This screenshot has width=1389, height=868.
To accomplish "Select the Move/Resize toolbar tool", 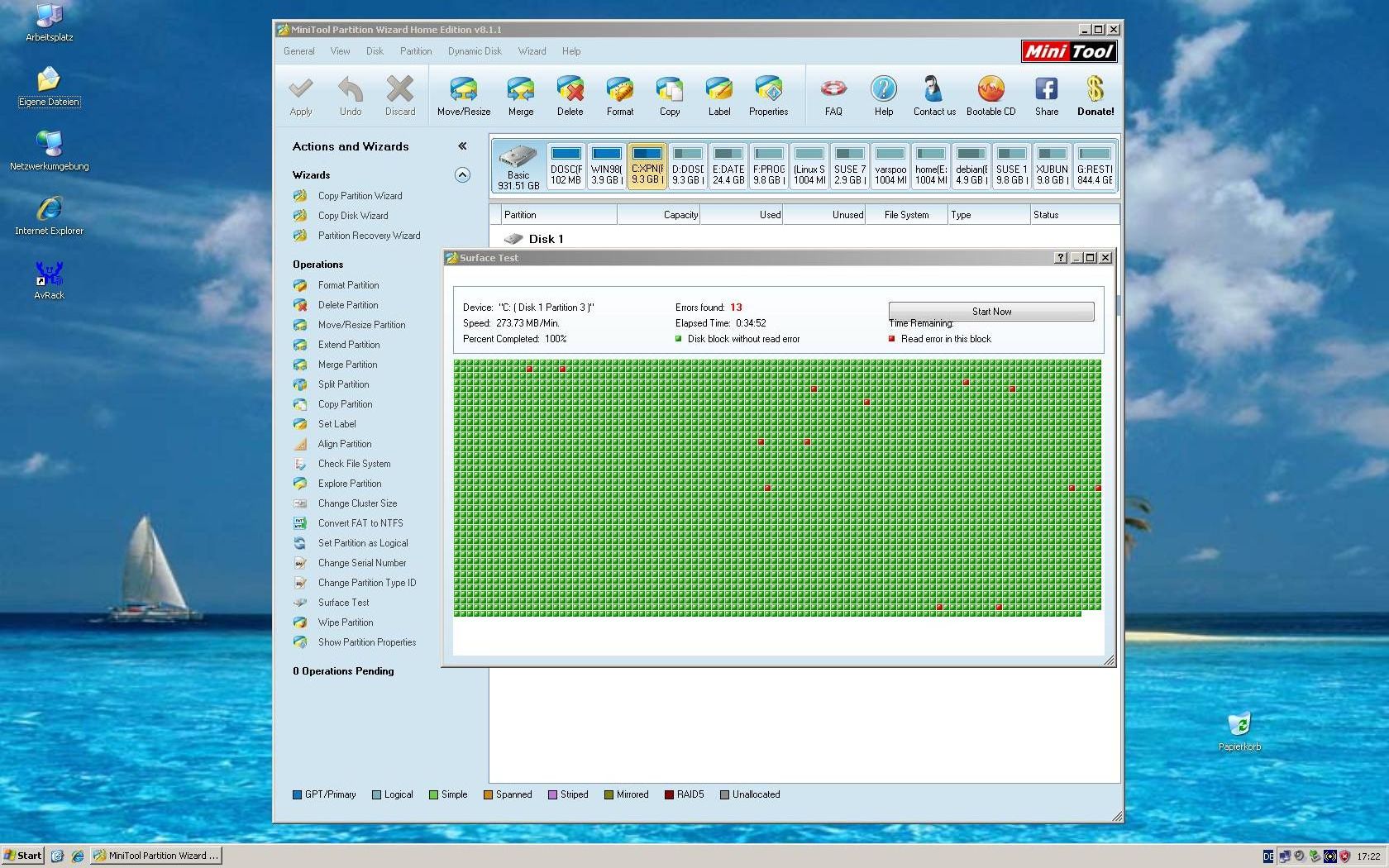I will [x=464, y=96].
